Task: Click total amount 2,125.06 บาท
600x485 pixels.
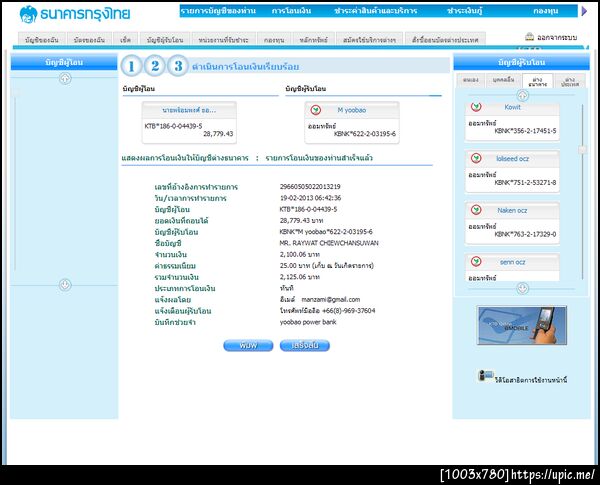Action: 300,277
